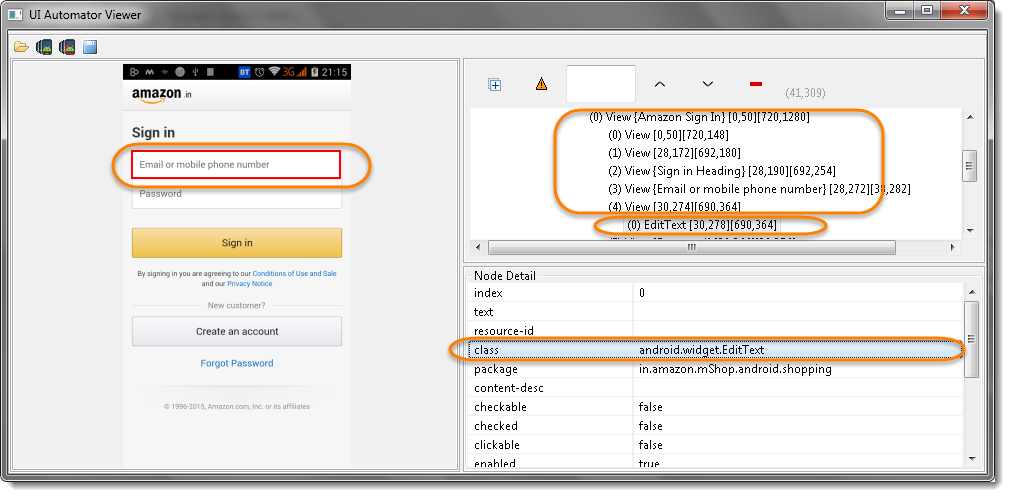Go to next search result with down chevron
This screenshot has height=497, width=1010.
click(x=708, y=84)
